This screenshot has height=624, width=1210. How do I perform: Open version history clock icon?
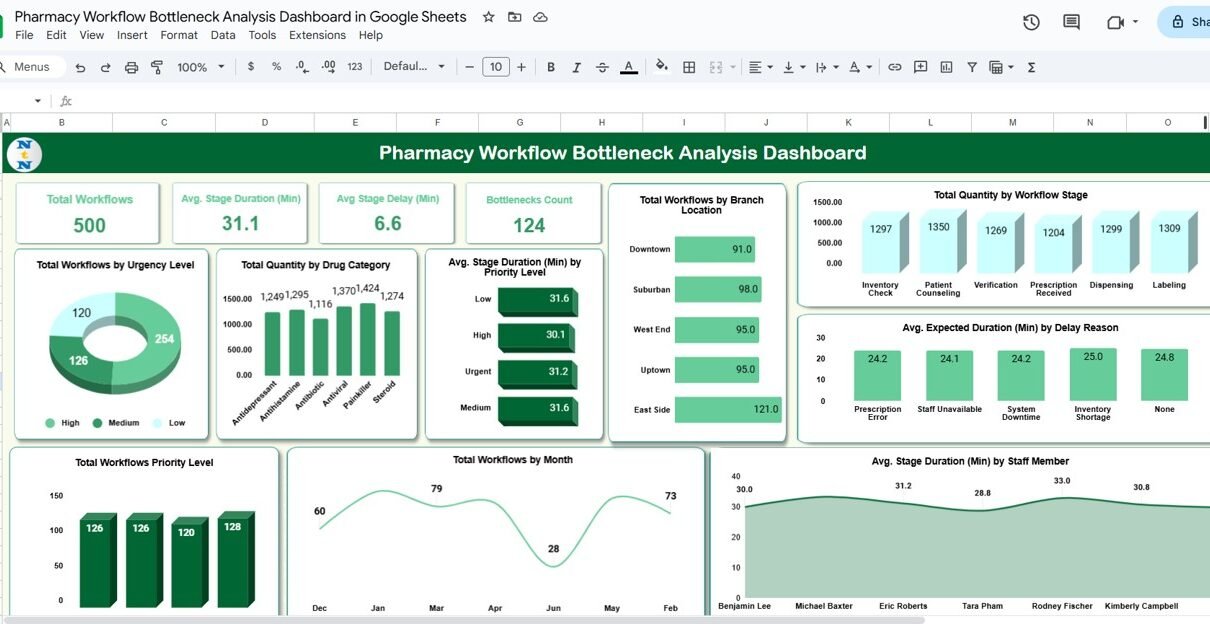[1031, 22]
